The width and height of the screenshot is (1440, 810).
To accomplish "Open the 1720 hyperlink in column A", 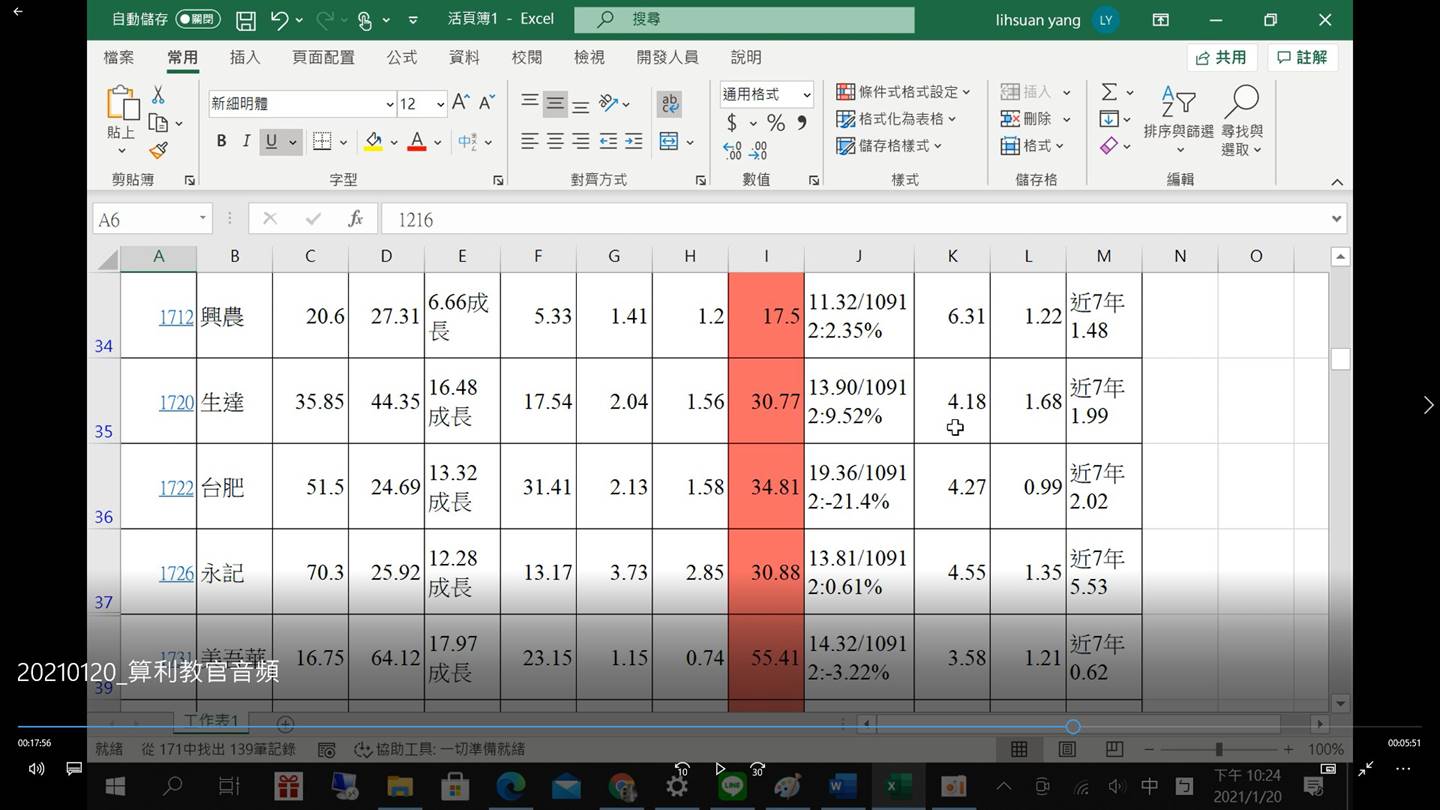I will [176, 403].
